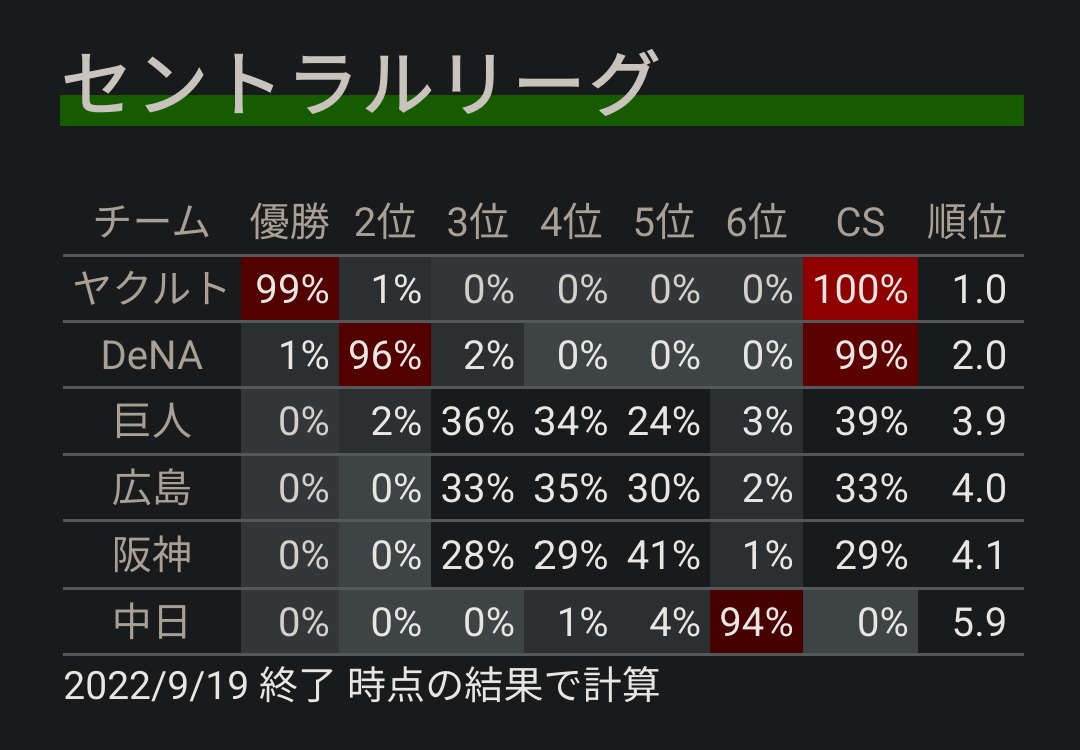The width and height of the screenshot is (1080, 750).
Task: Click the 広島 team name
Action: click(152, 488)
